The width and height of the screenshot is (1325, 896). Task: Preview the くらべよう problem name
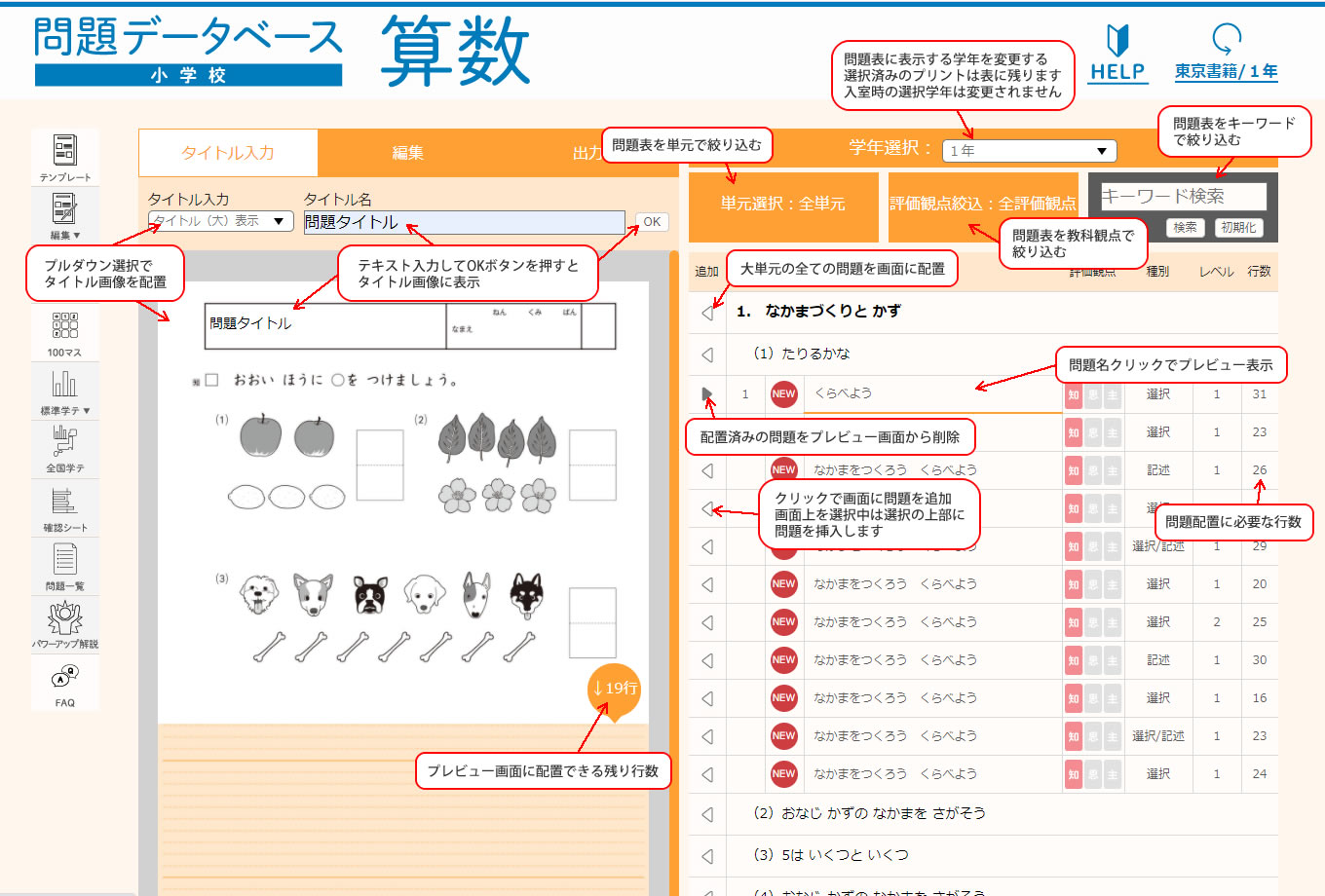[843, 393]
